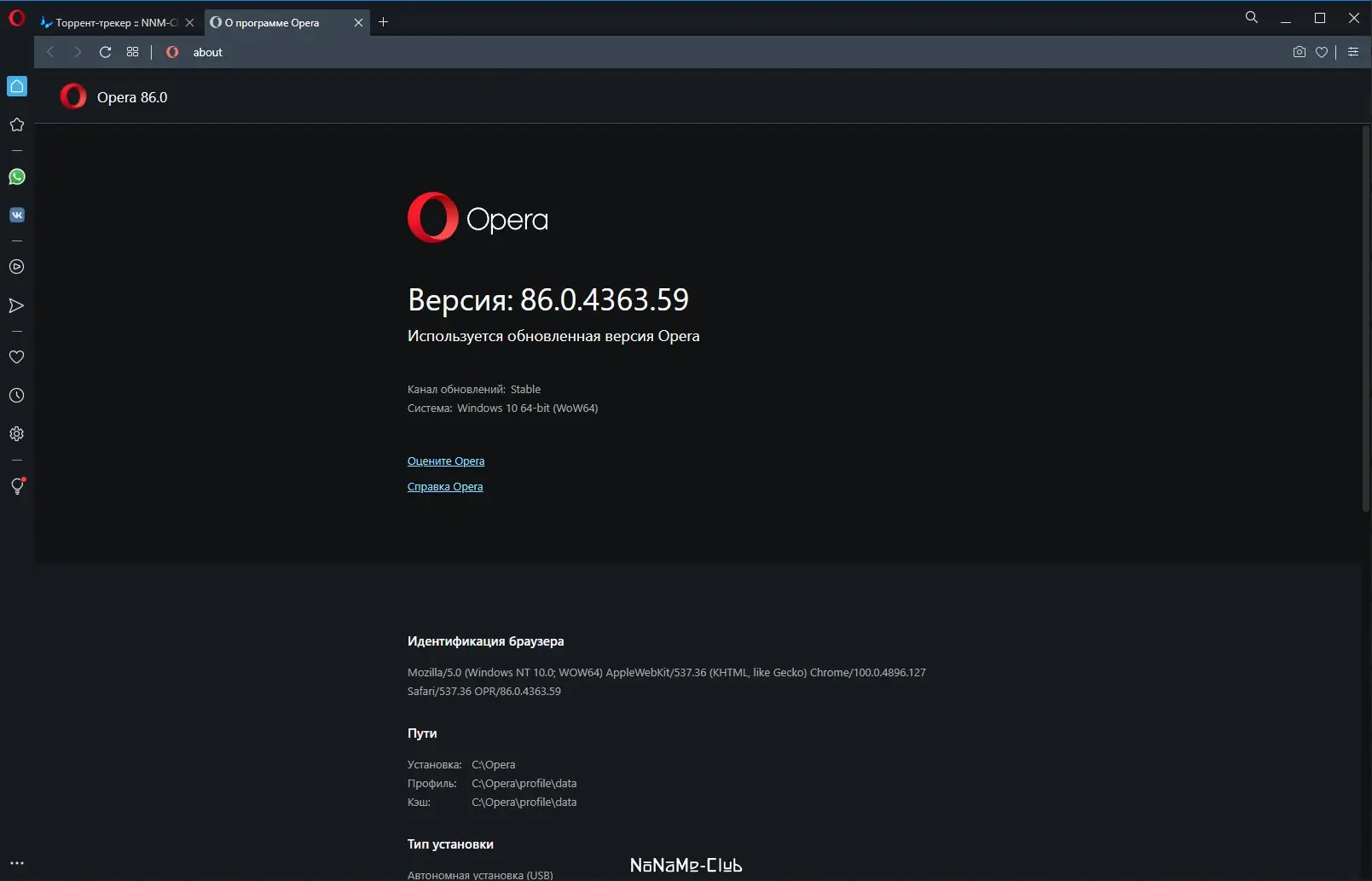The image size is (1372, 881).
Task: Maximize the Opera window
Action: (1320, 18)
